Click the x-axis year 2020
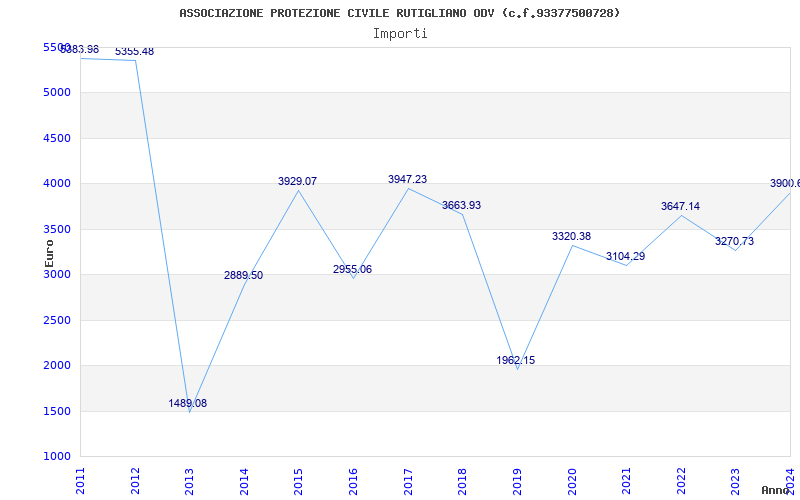 [572, 481]
